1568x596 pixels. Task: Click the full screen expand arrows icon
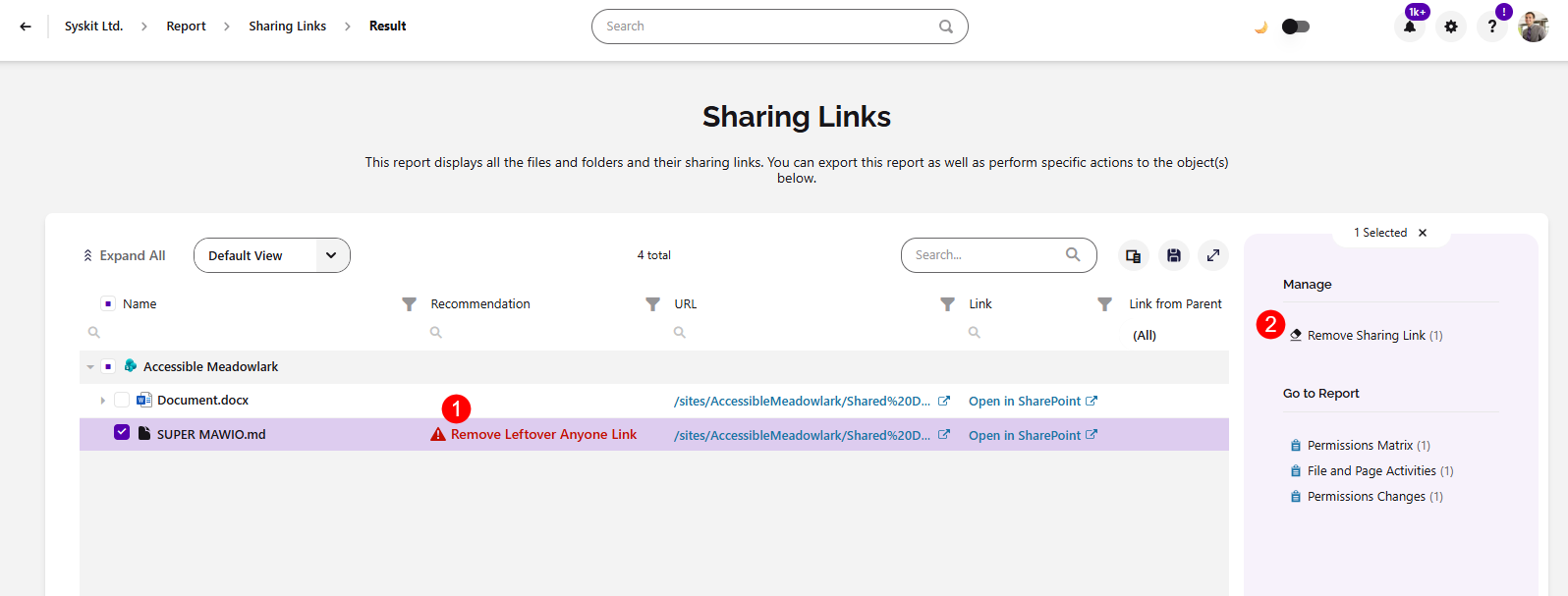point(1213,255)
